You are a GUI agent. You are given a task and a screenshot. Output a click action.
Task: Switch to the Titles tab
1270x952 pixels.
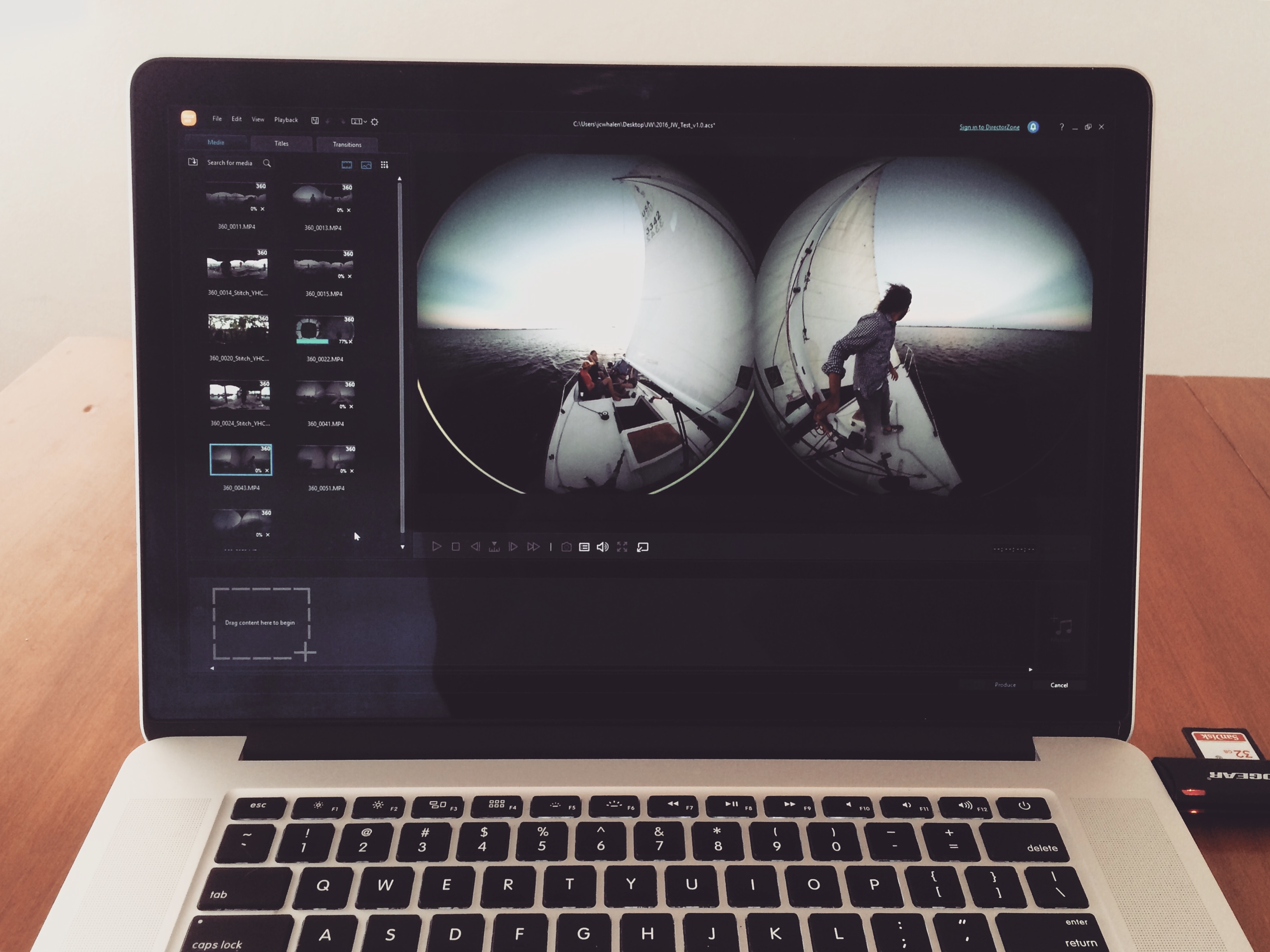pos(281,143)
